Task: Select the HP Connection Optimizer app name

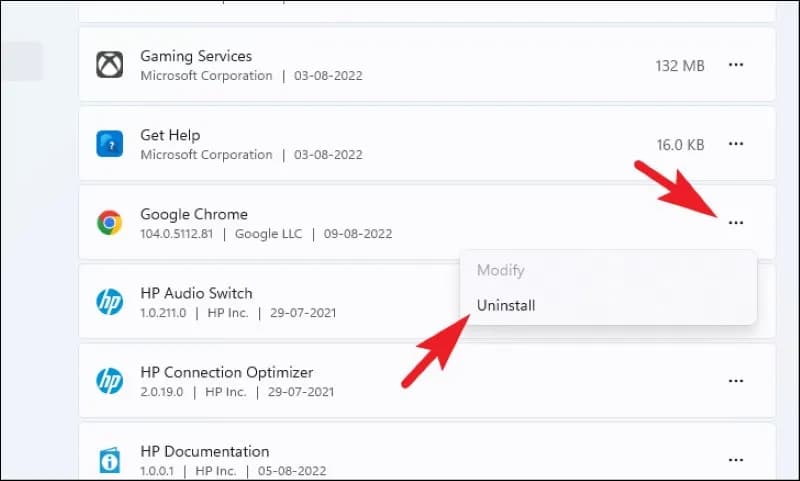Action: [x=226, y=372]
